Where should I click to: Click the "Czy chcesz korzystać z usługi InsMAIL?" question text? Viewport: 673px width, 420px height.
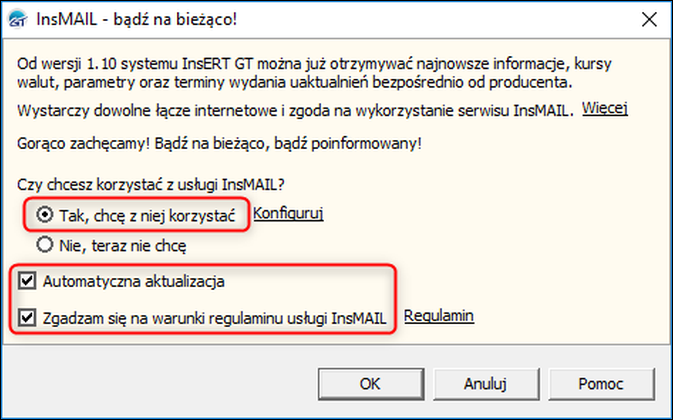[151, 183]
